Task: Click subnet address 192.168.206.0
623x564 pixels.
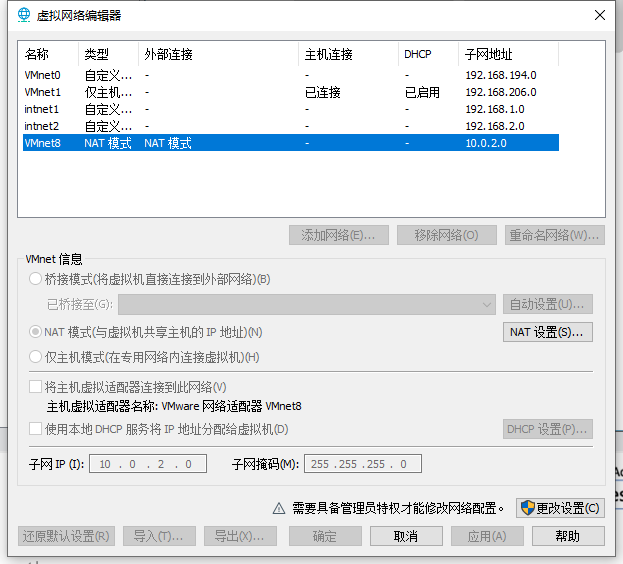Action: (501, 92)
